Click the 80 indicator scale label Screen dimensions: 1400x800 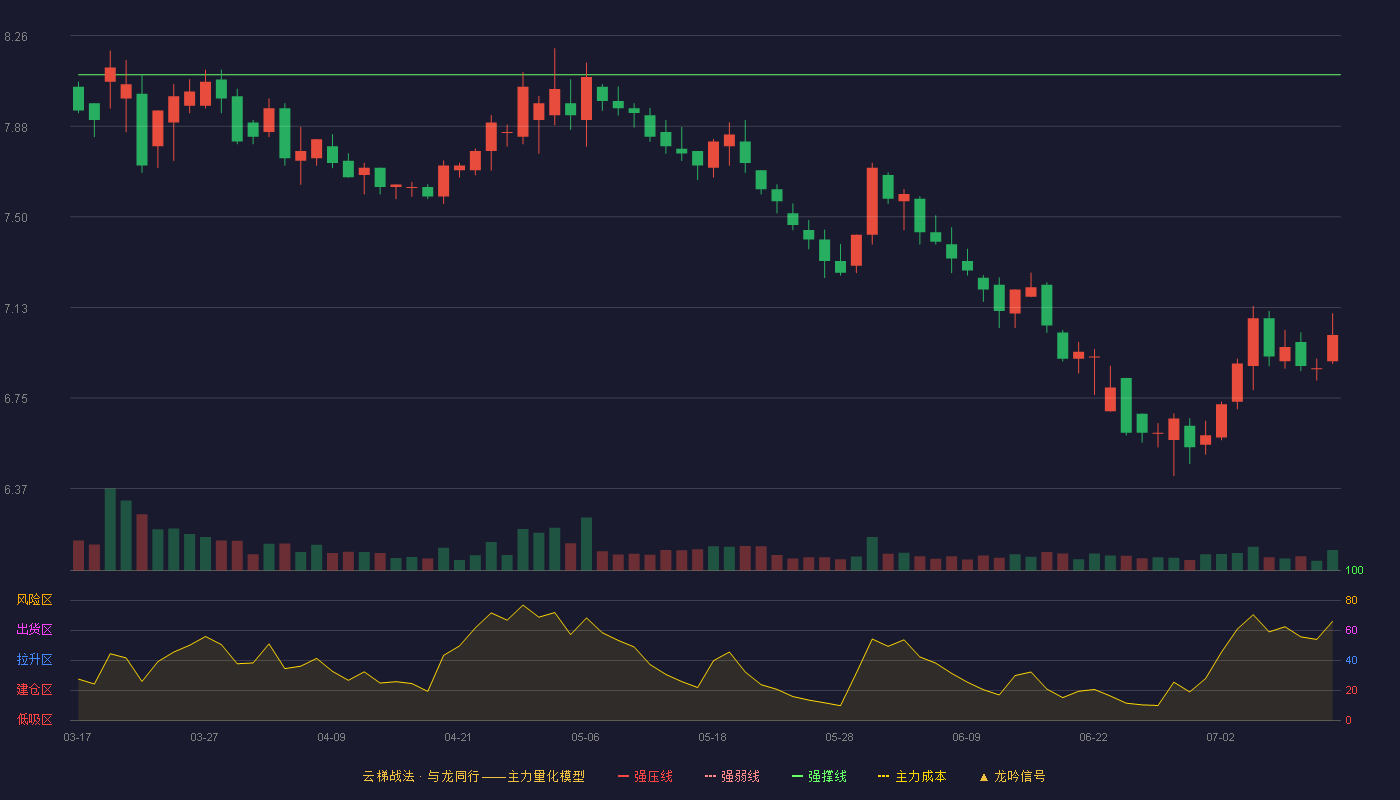(1351, 600)
